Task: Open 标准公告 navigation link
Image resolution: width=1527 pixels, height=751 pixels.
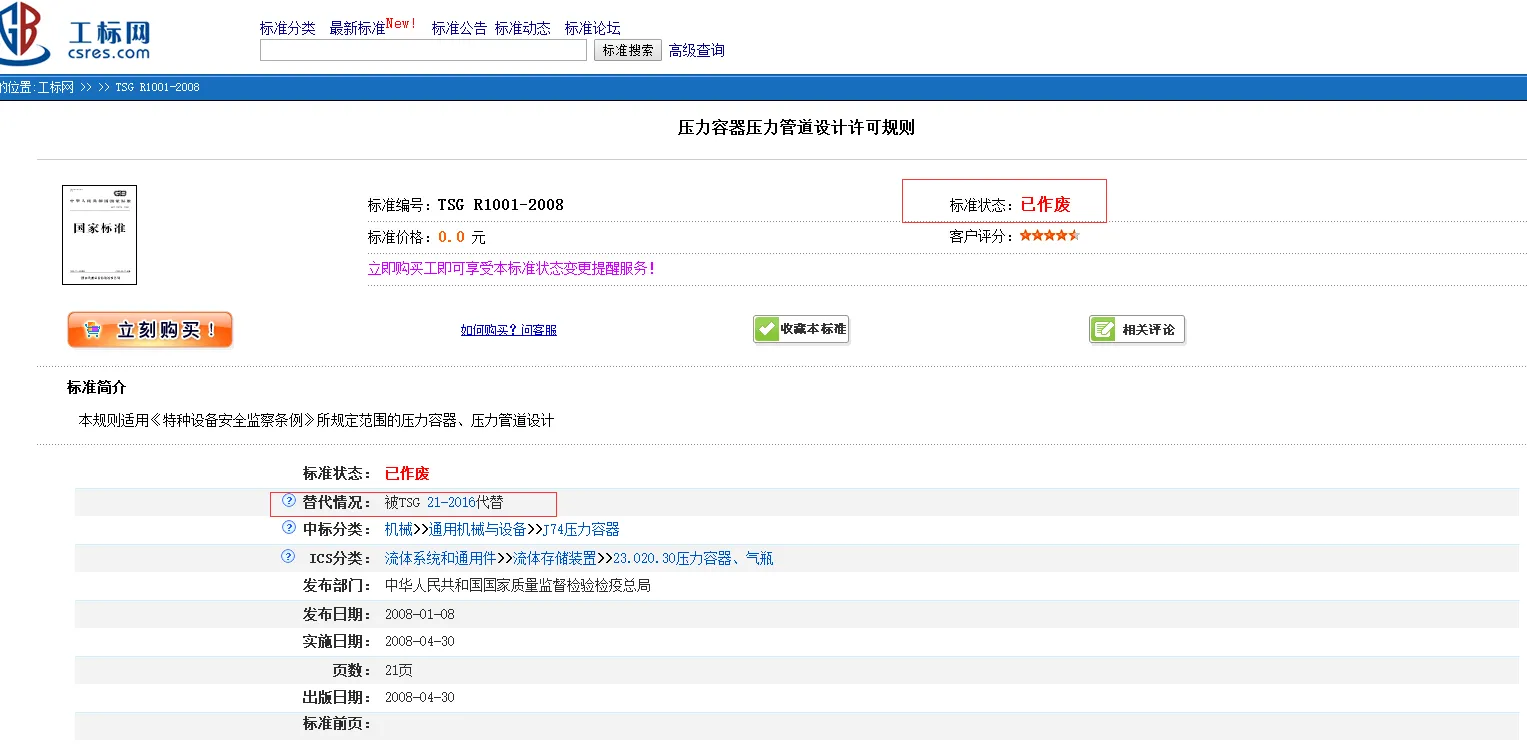Action: point(459,28)
